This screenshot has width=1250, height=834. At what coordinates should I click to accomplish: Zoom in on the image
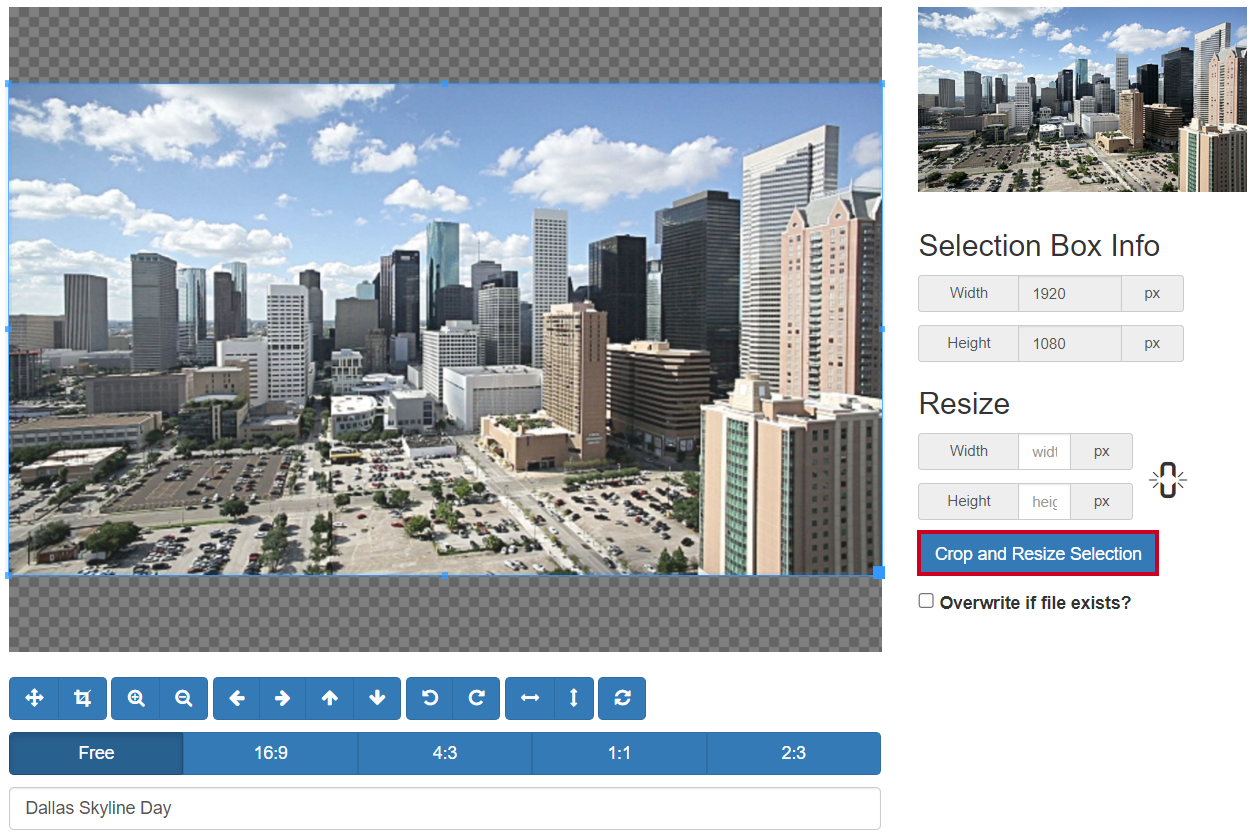click(136, 698)
